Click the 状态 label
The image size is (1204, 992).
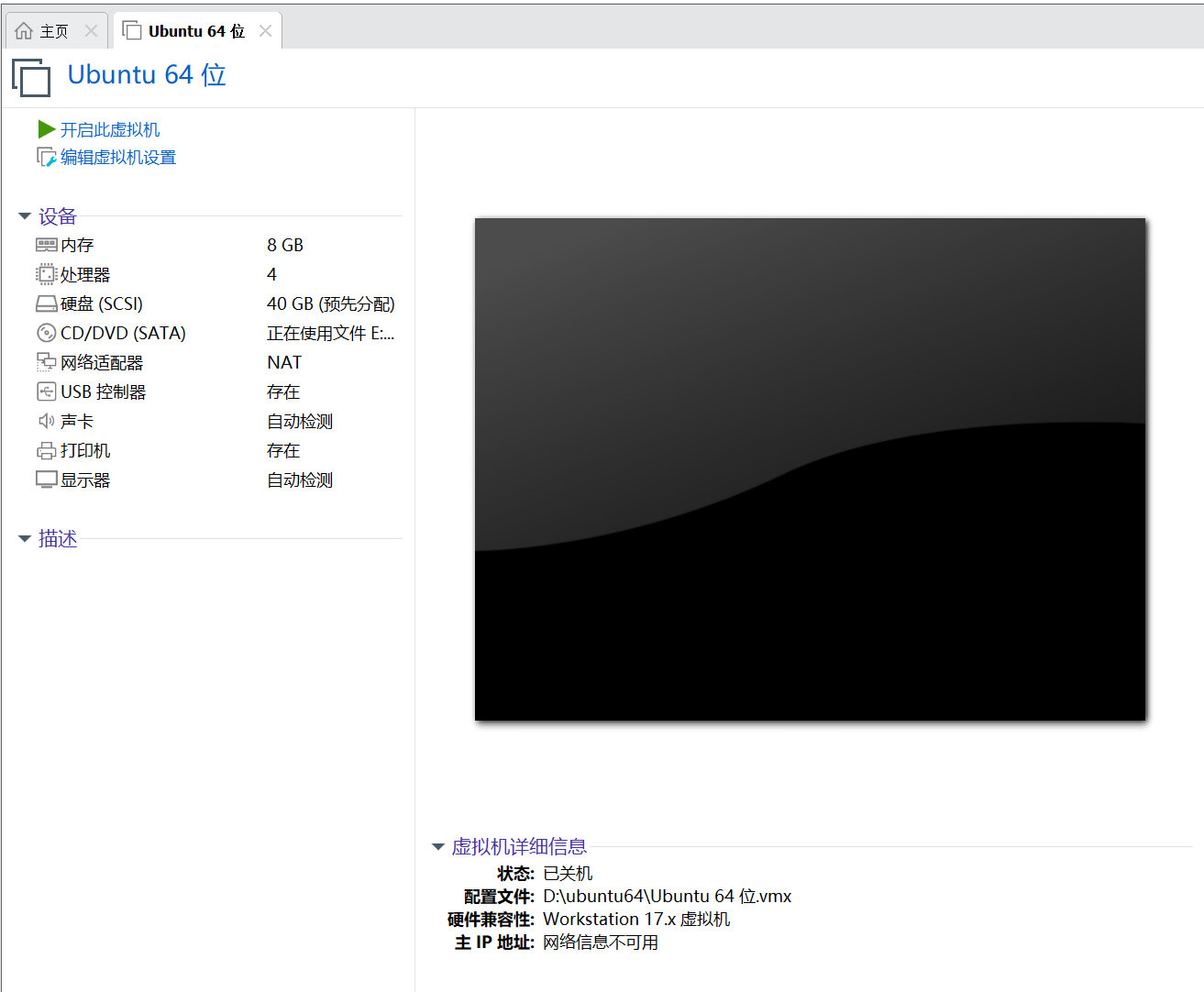point(515,873)
